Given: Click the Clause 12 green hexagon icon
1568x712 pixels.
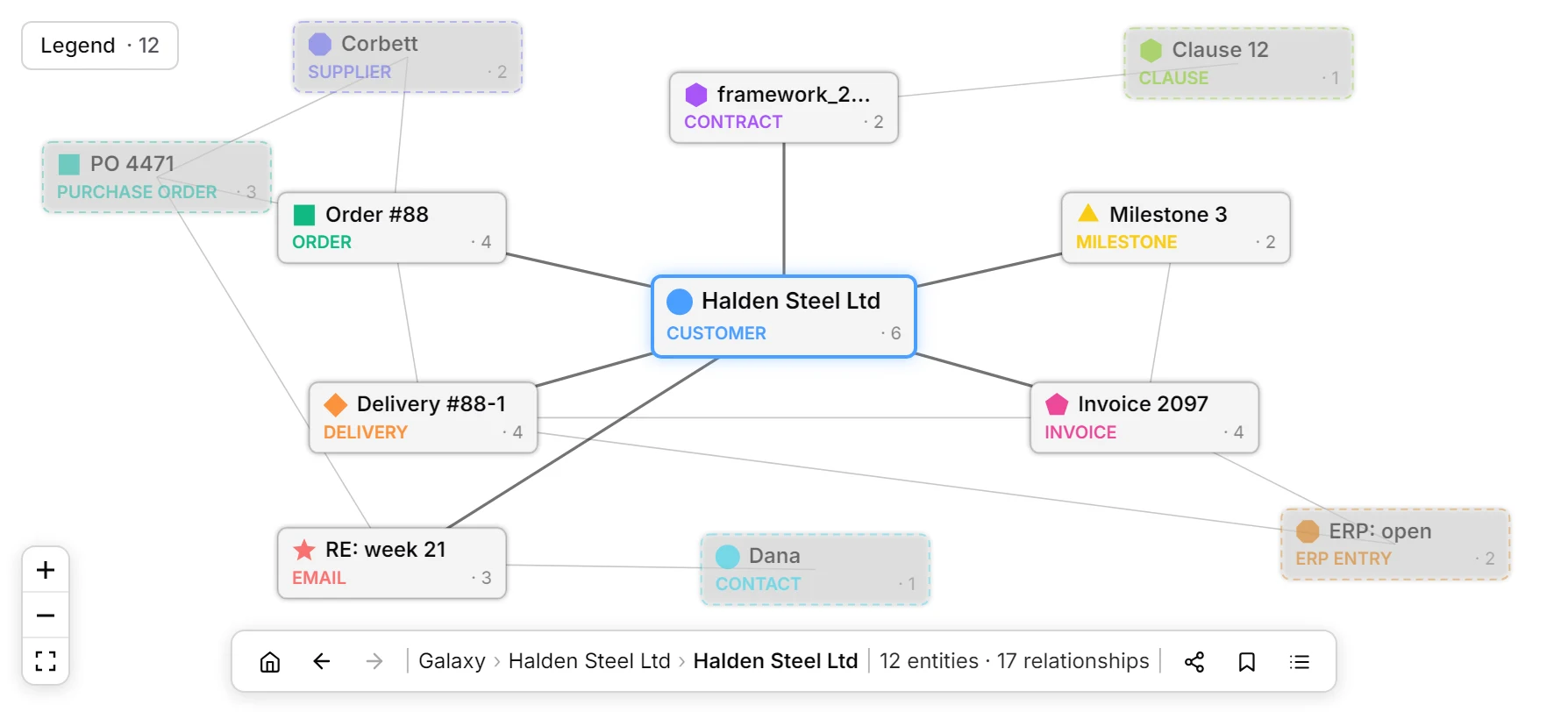Looking at the screenshot, I should (1151, 50).
